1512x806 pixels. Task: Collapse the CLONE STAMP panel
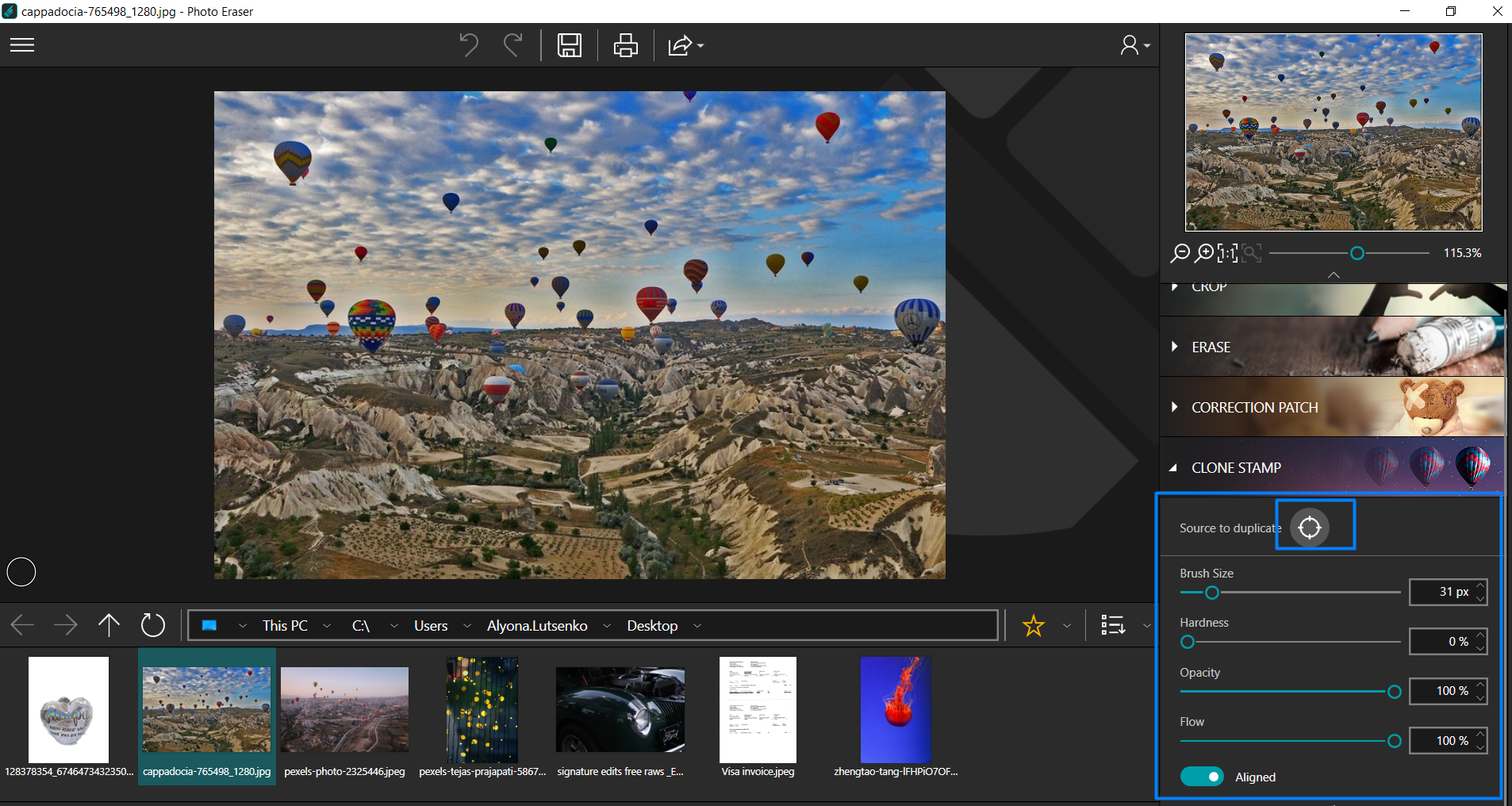point(1332,467)
